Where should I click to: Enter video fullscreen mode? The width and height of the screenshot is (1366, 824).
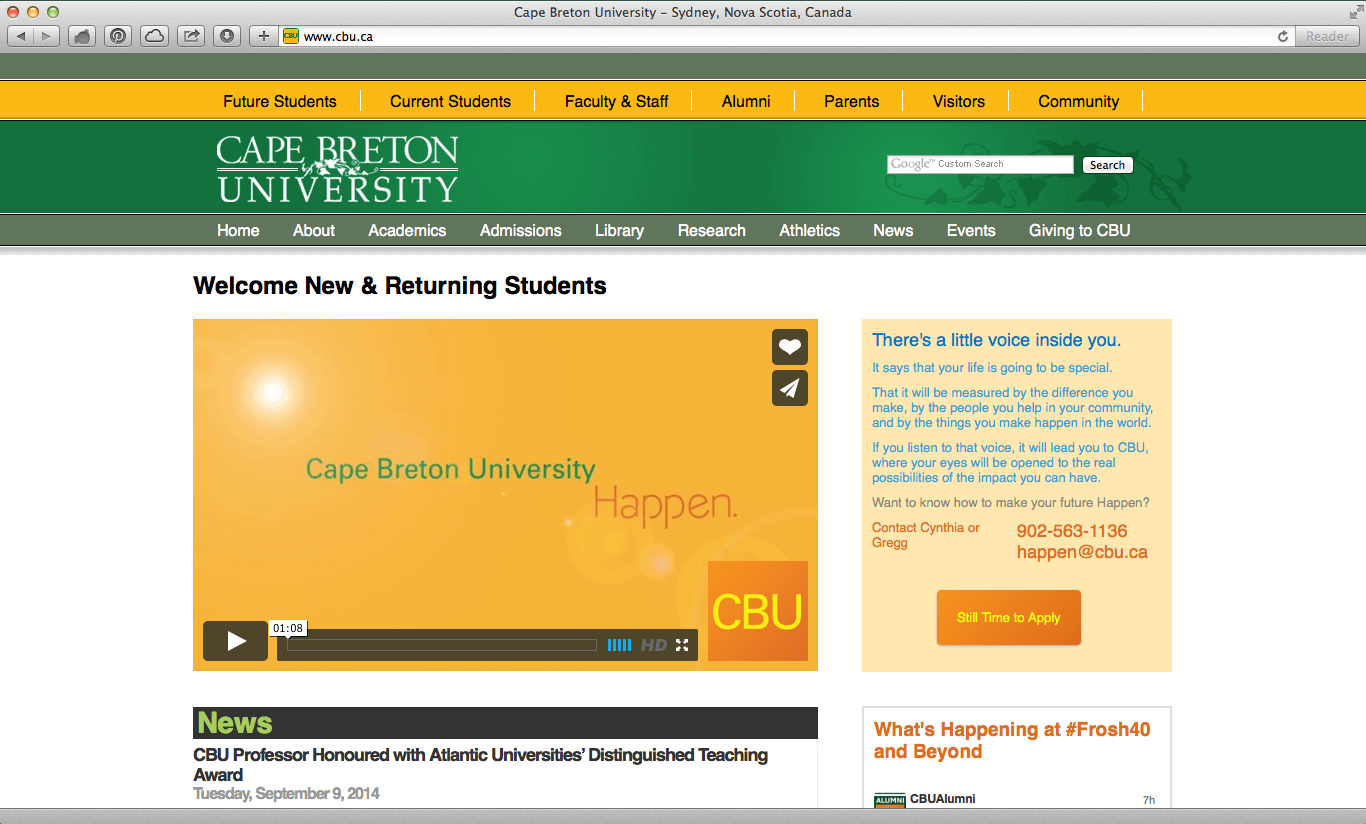point(682,645)
